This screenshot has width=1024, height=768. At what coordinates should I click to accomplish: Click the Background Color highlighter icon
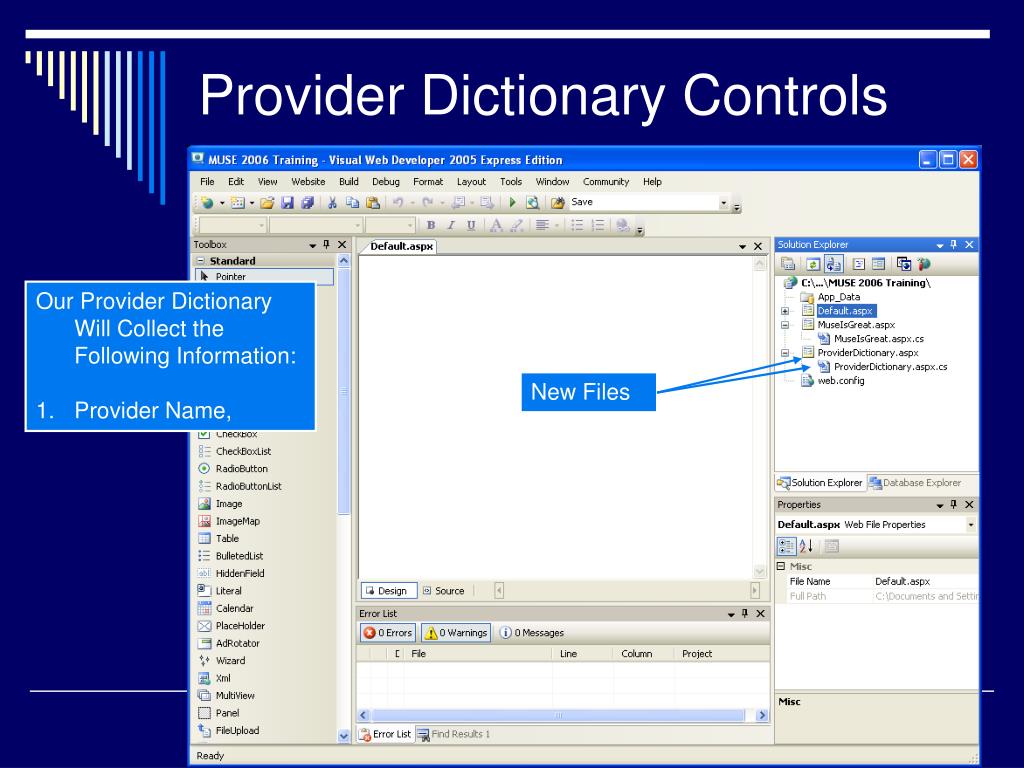(x=517, y=225)
